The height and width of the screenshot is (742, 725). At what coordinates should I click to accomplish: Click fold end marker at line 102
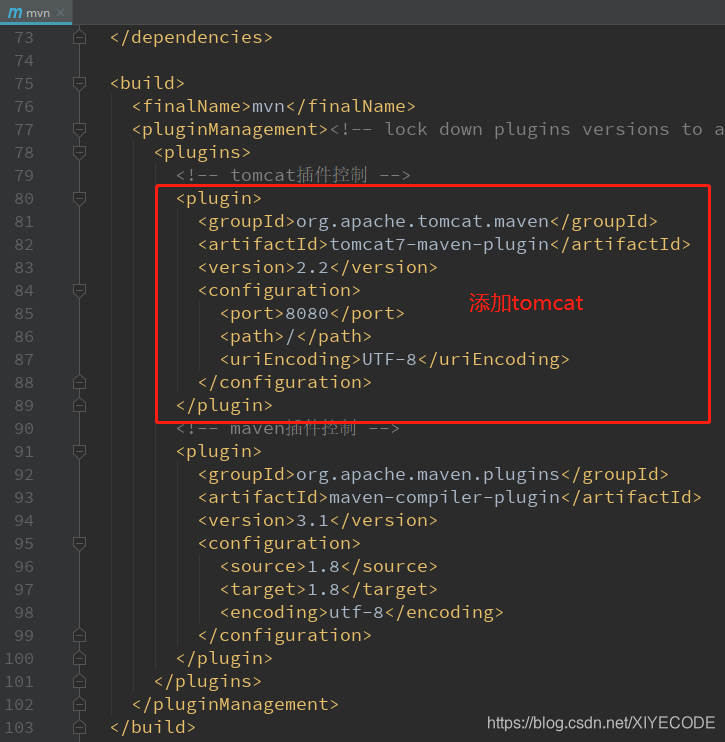(x=80, y=705)
